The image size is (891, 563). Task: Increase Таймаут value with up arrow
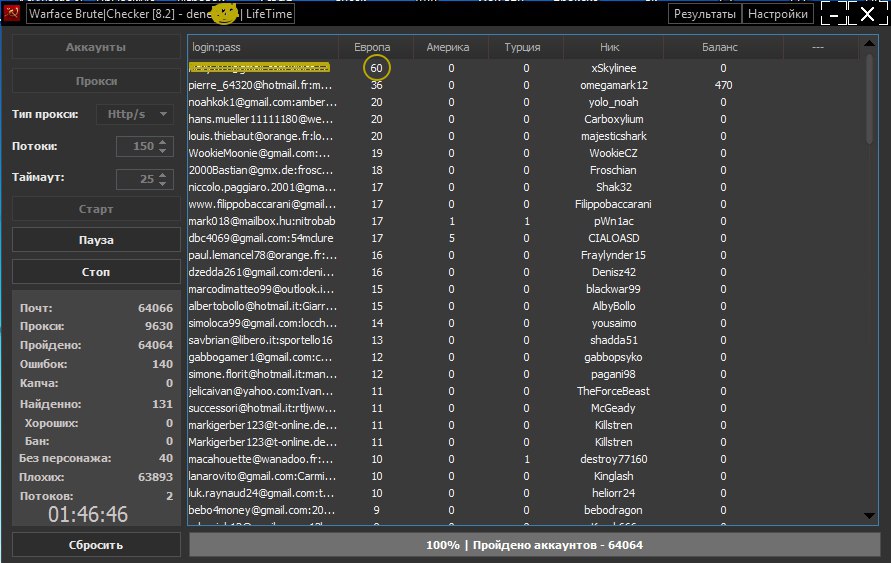click(163, 174)
